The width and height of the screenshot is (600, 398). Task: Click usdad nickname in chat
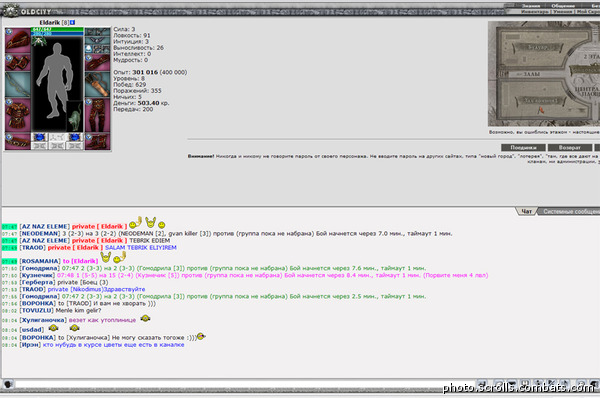(31, 329)
